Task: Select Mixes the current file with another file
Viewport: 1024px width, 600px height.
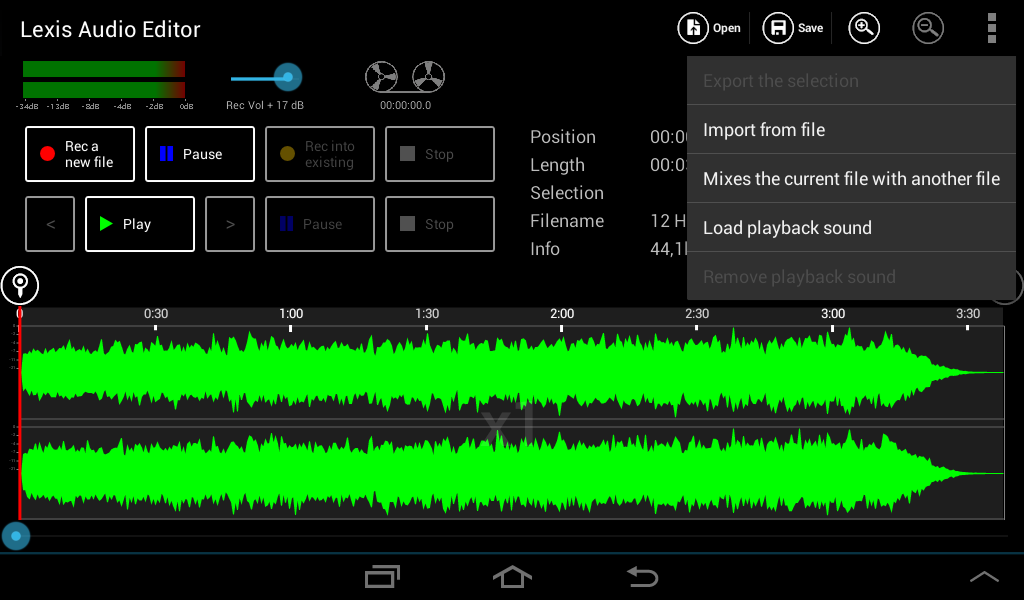Action: (x=852, y=179)
